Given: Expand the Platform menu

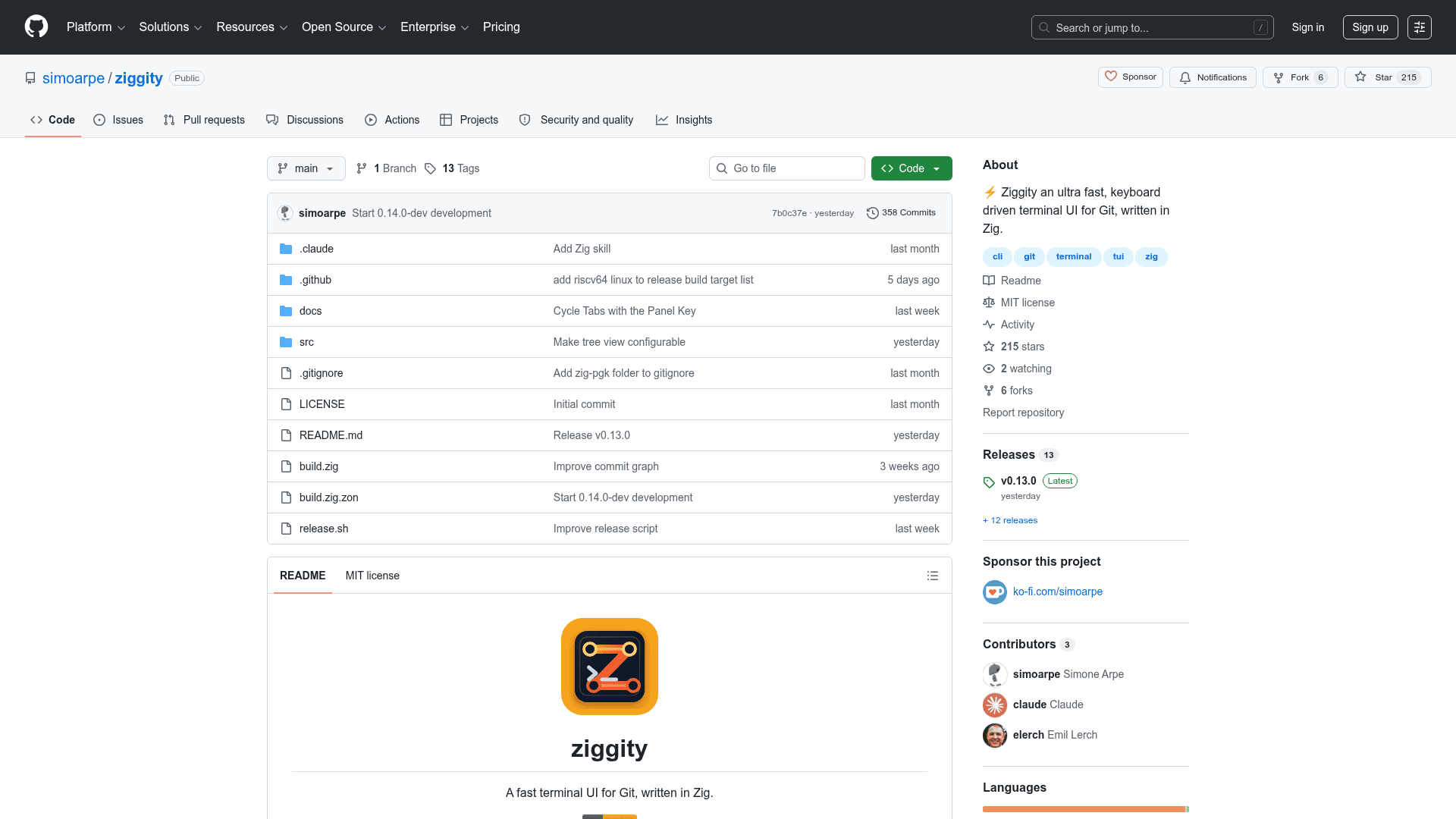Looking at the screenshot, I should 96,27.
